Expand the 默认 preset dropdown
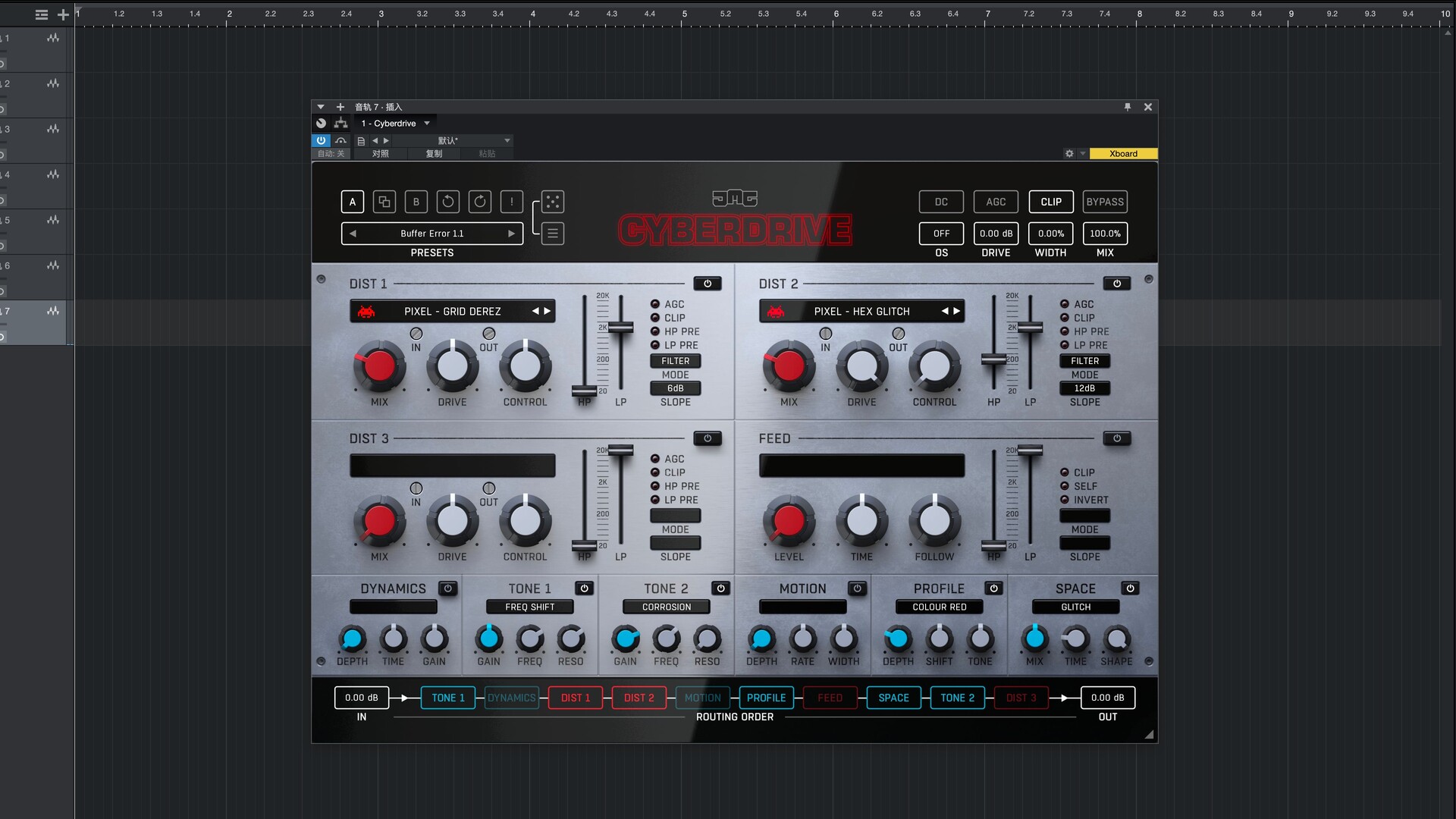The height and width of the screenshot is (819, 1456). click(x=507, y=140)
